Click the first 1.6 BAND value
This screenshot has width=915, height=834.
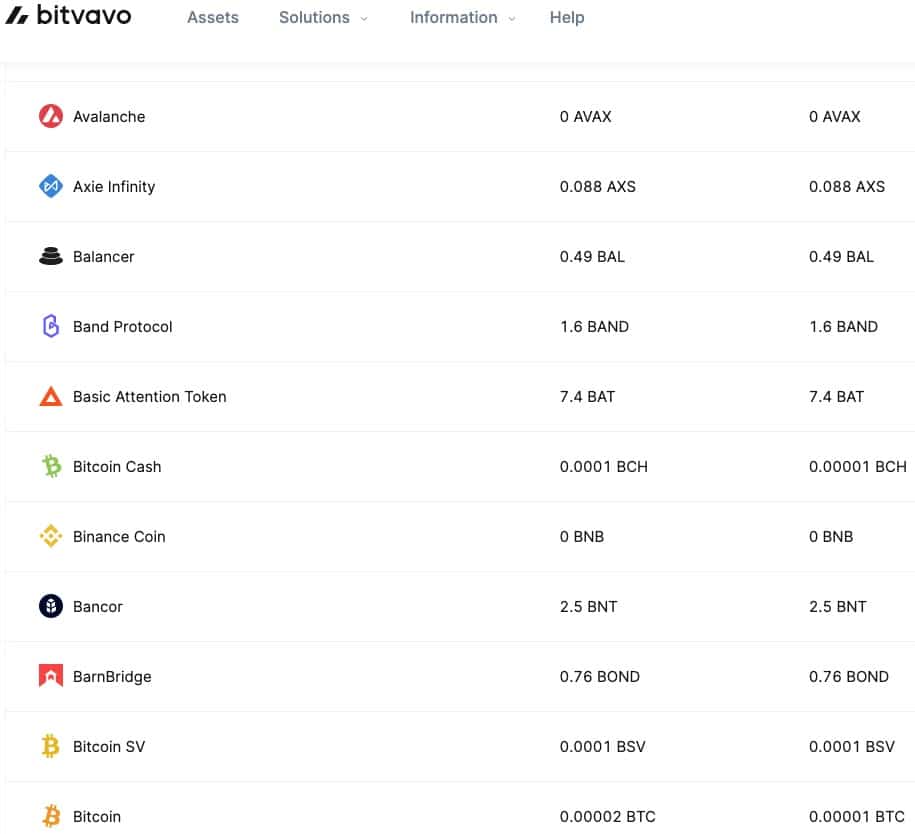[595, 327]
